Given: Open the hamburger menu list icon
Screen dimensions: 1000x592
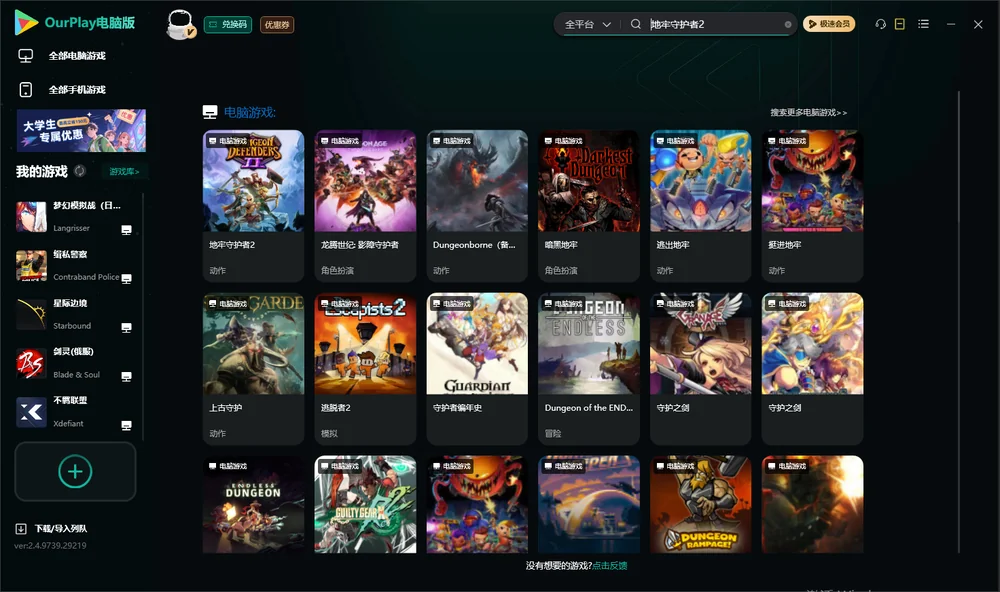Looking at the screenshot, I should coord(923,24).
